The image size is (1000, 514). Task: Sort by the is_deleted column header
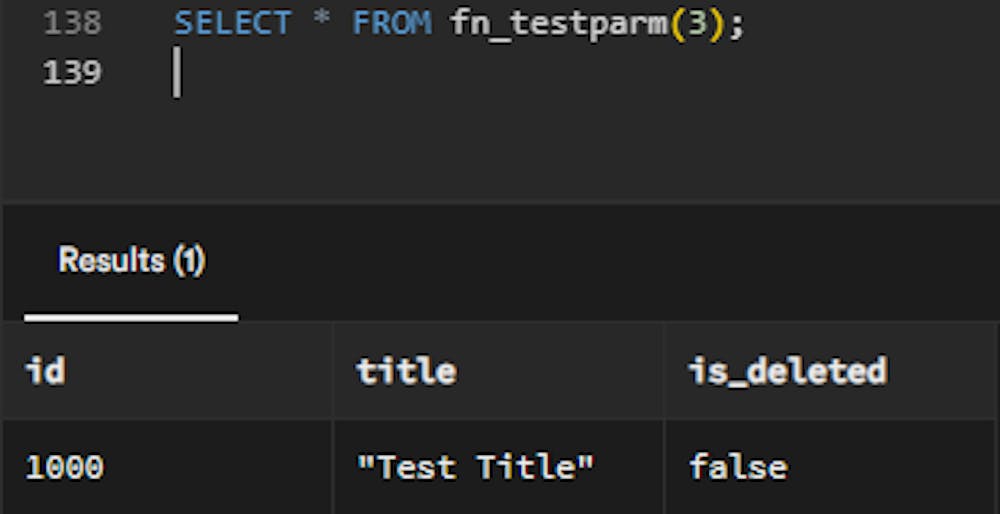pyautogui.click(x=788, y=371)
